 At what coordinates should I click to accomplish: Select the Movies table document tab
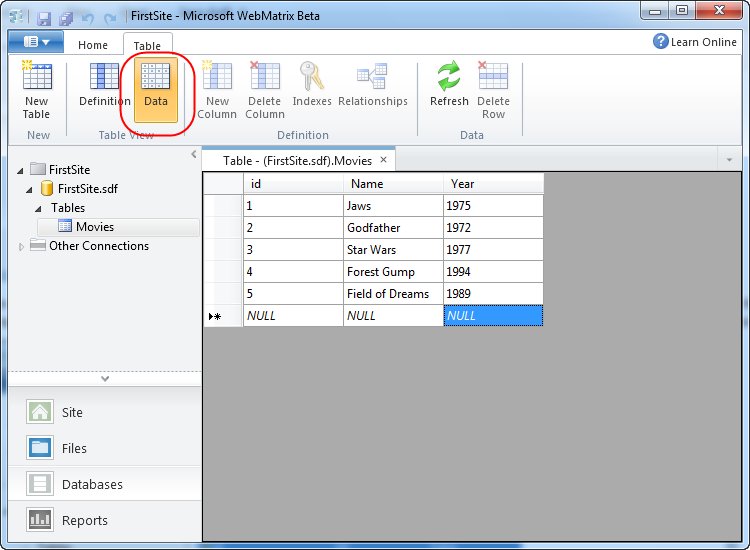point(297,161)
